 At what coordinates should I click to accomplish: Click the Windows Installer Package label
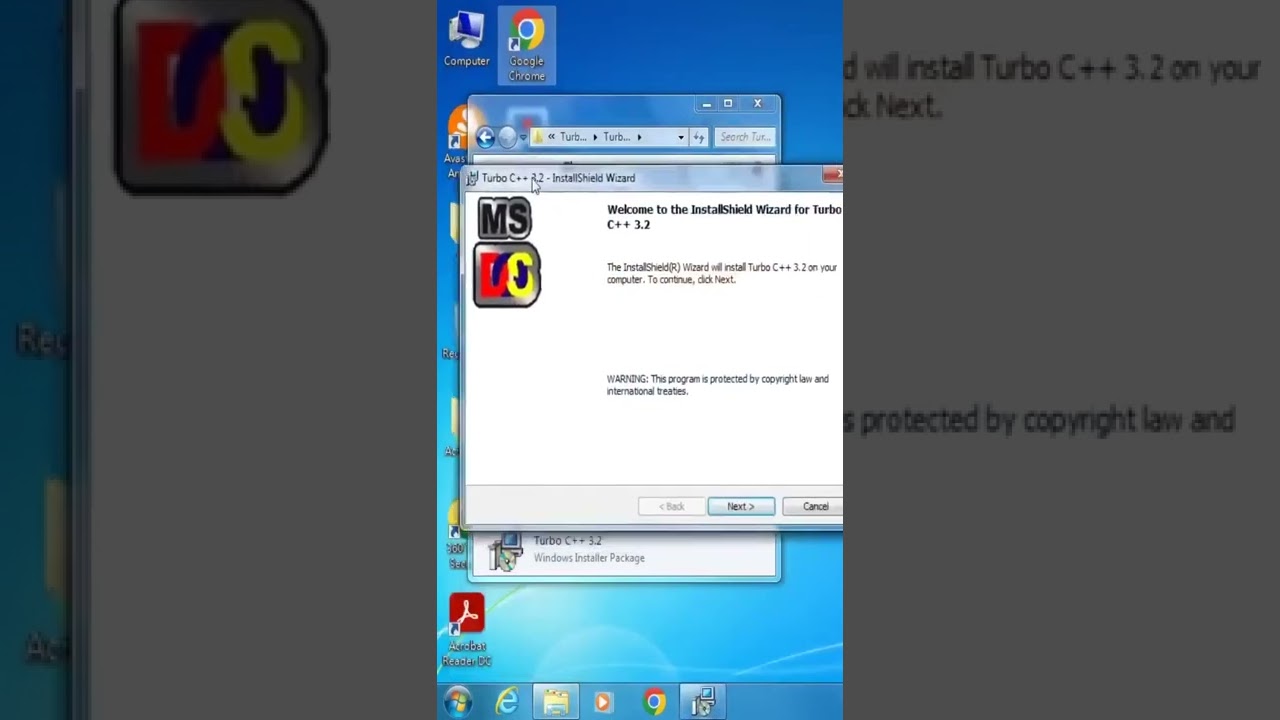pyautogui.click(x=589, y=558)
